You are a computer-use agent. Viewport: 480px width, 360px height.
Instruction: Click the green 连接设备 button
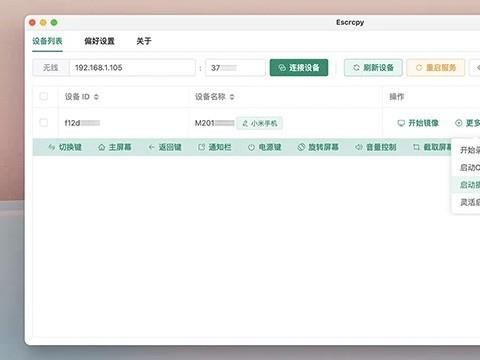(x=299, y=68)
